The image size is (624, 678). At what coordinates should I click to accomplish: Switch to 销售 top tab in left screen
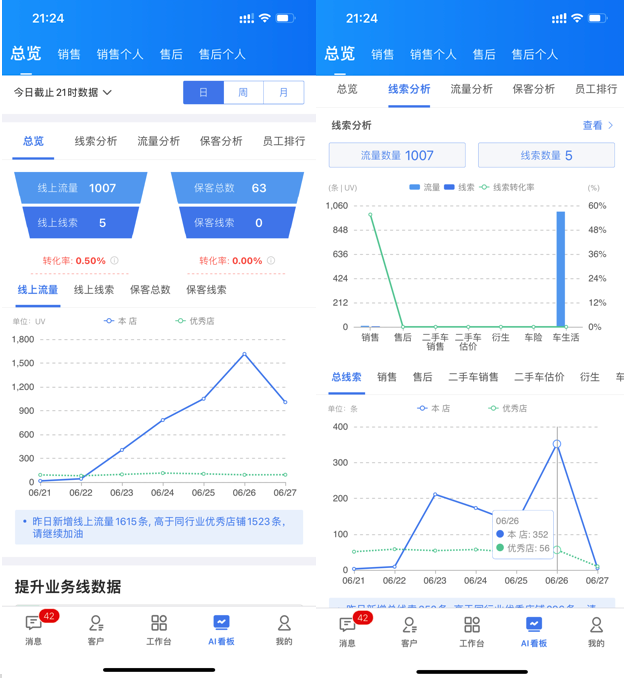[69, 54]
